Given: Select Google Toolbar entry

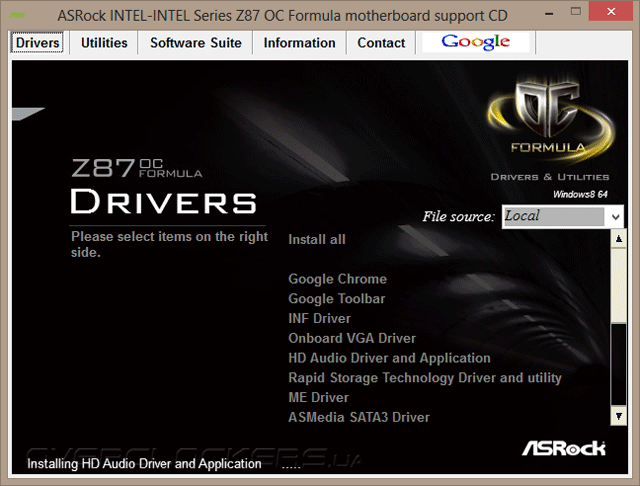Looking at the screenshot, I should tap(336, 299).
